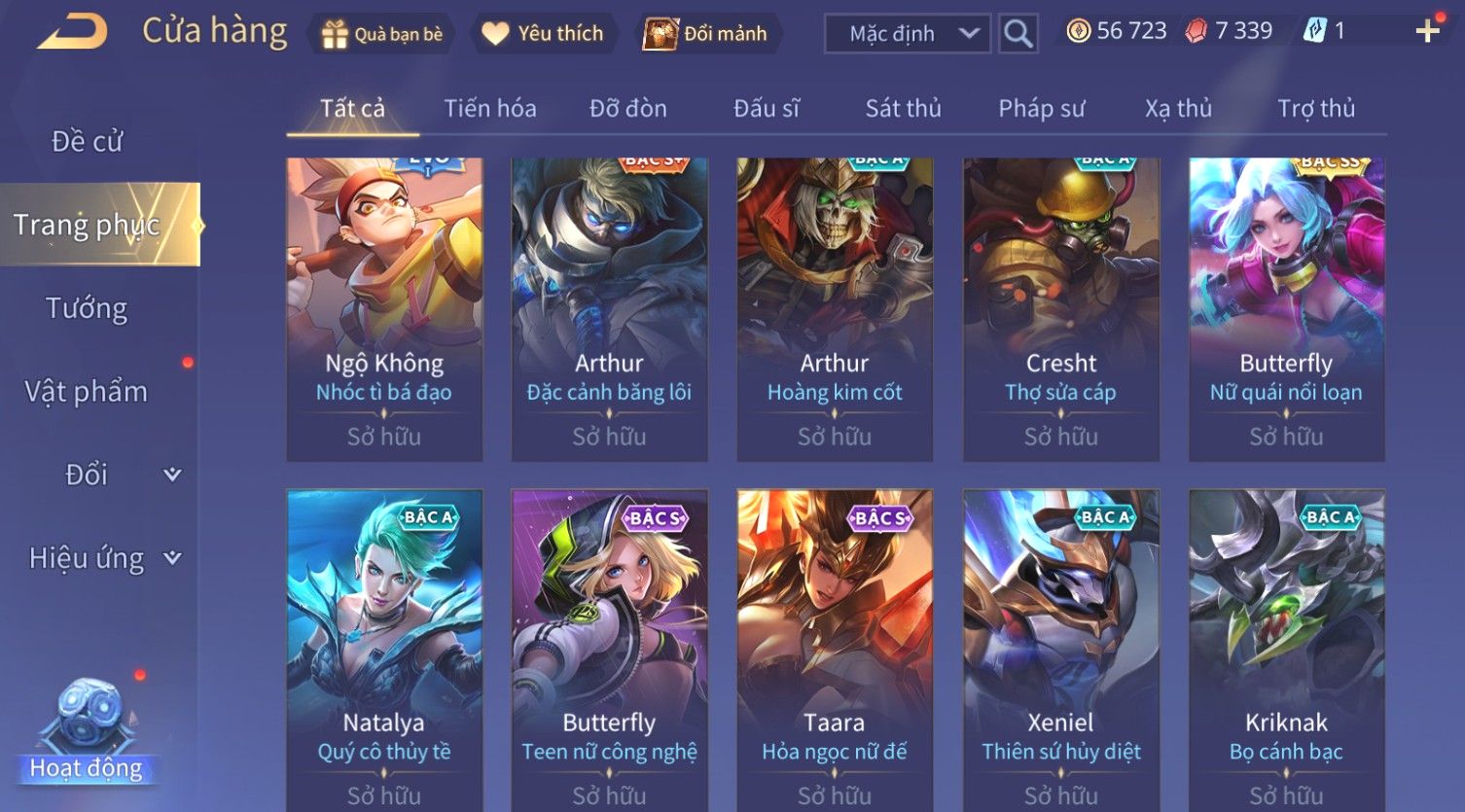Image resolution: width=1465 pixels, height=812 pixels.
Task: Open Vật phẩm sidebar menu
Action: pyautogui.click(x=87, y=392)
